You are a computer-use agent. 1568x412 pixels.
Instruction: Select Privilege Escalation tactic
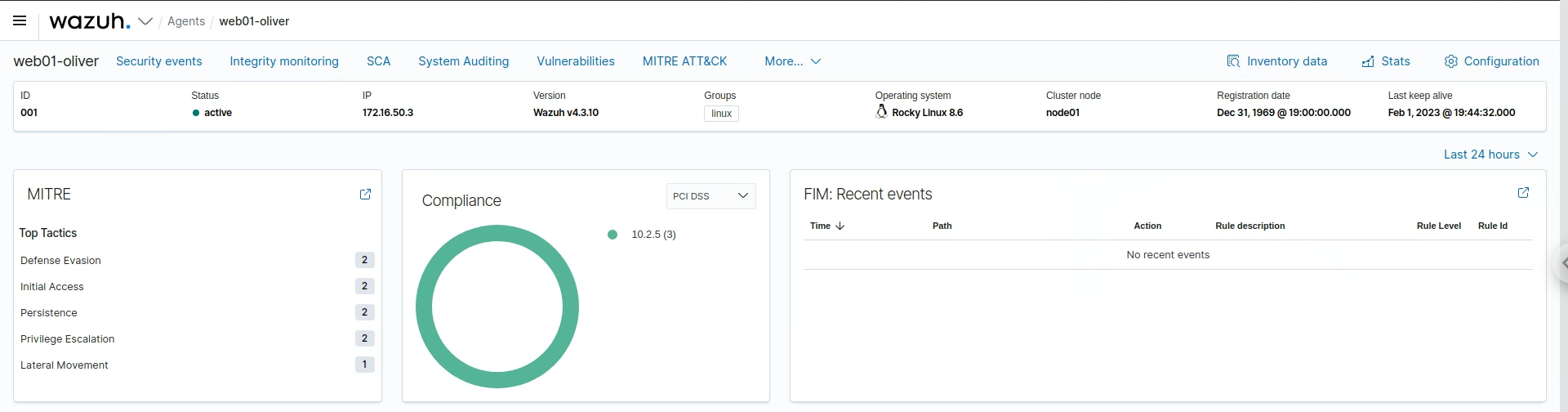(x=68, y=339)
